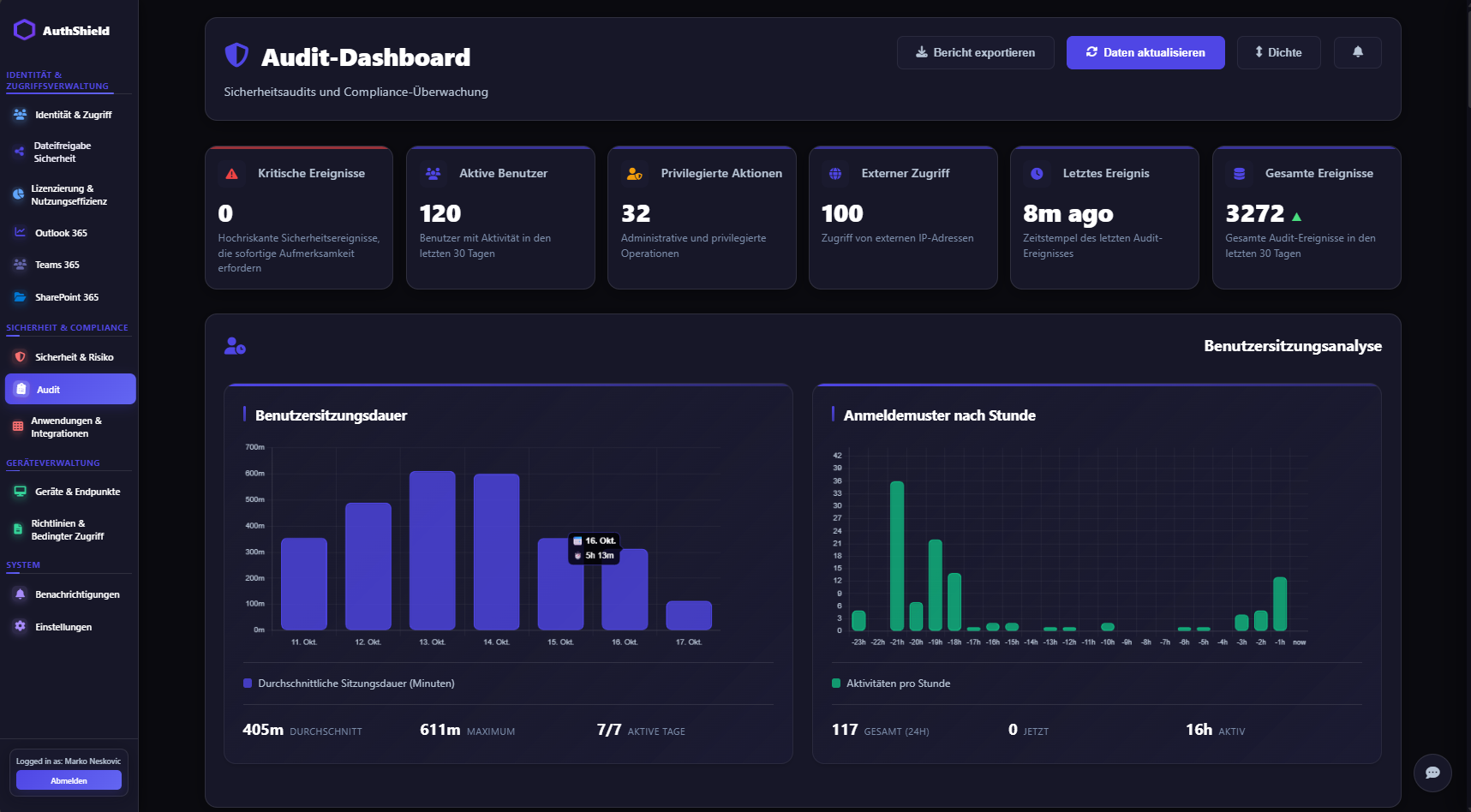
Task: Click the clock icon on Letztes Ereignis
Action: coord(1037,174)
